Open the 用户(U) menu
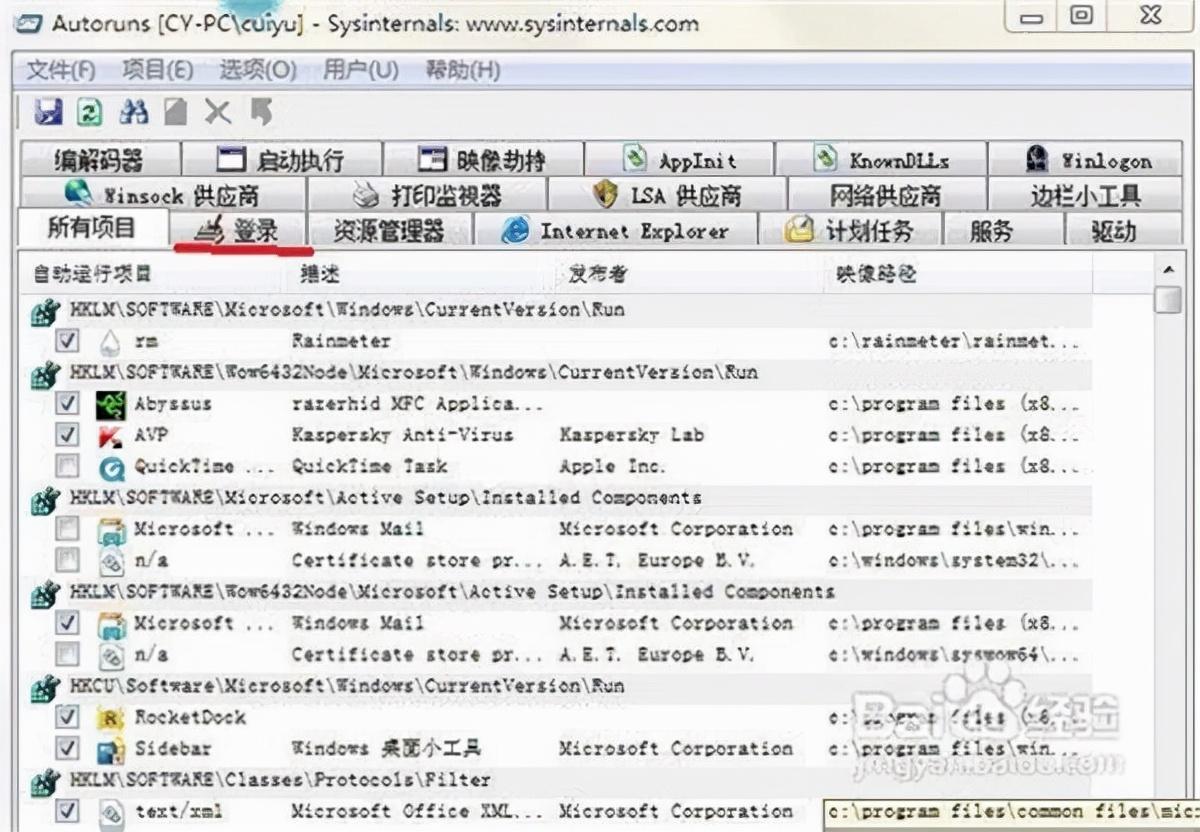The width and height of the screenshot is (1200, 832). pos(361,70)
